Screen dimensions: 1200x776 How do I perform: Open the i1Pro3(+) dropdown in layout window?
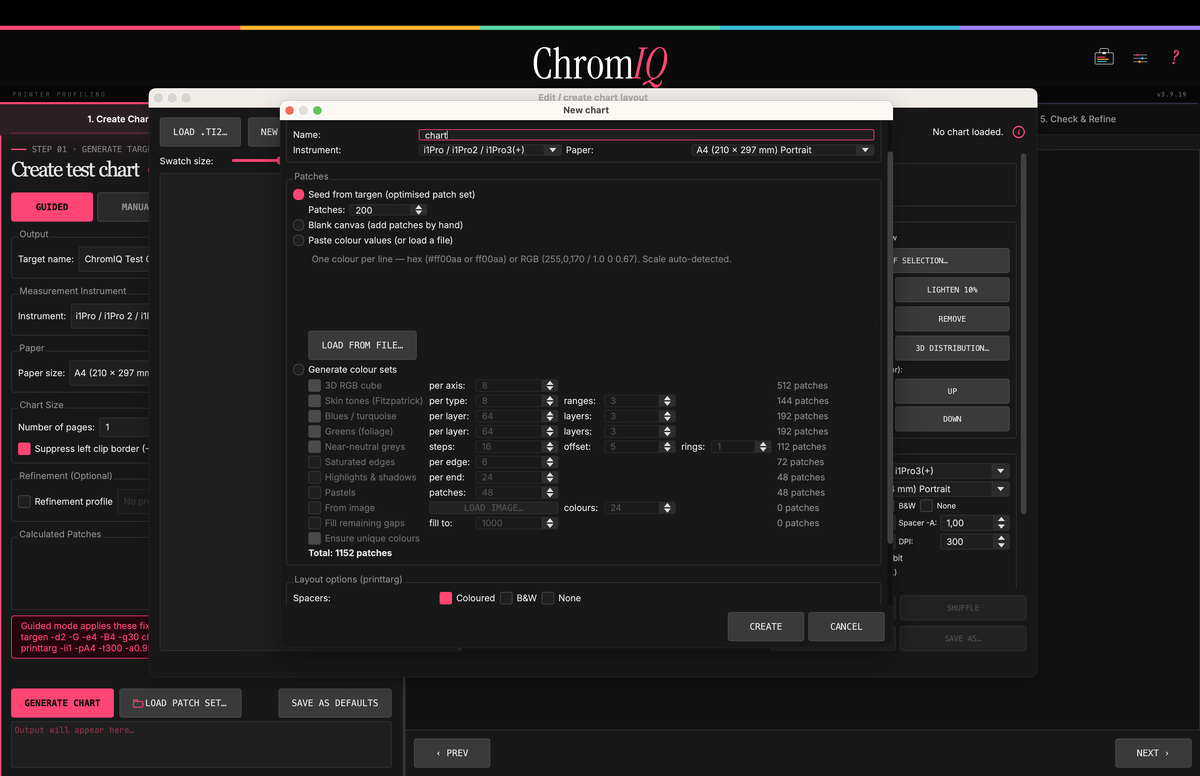951,471
